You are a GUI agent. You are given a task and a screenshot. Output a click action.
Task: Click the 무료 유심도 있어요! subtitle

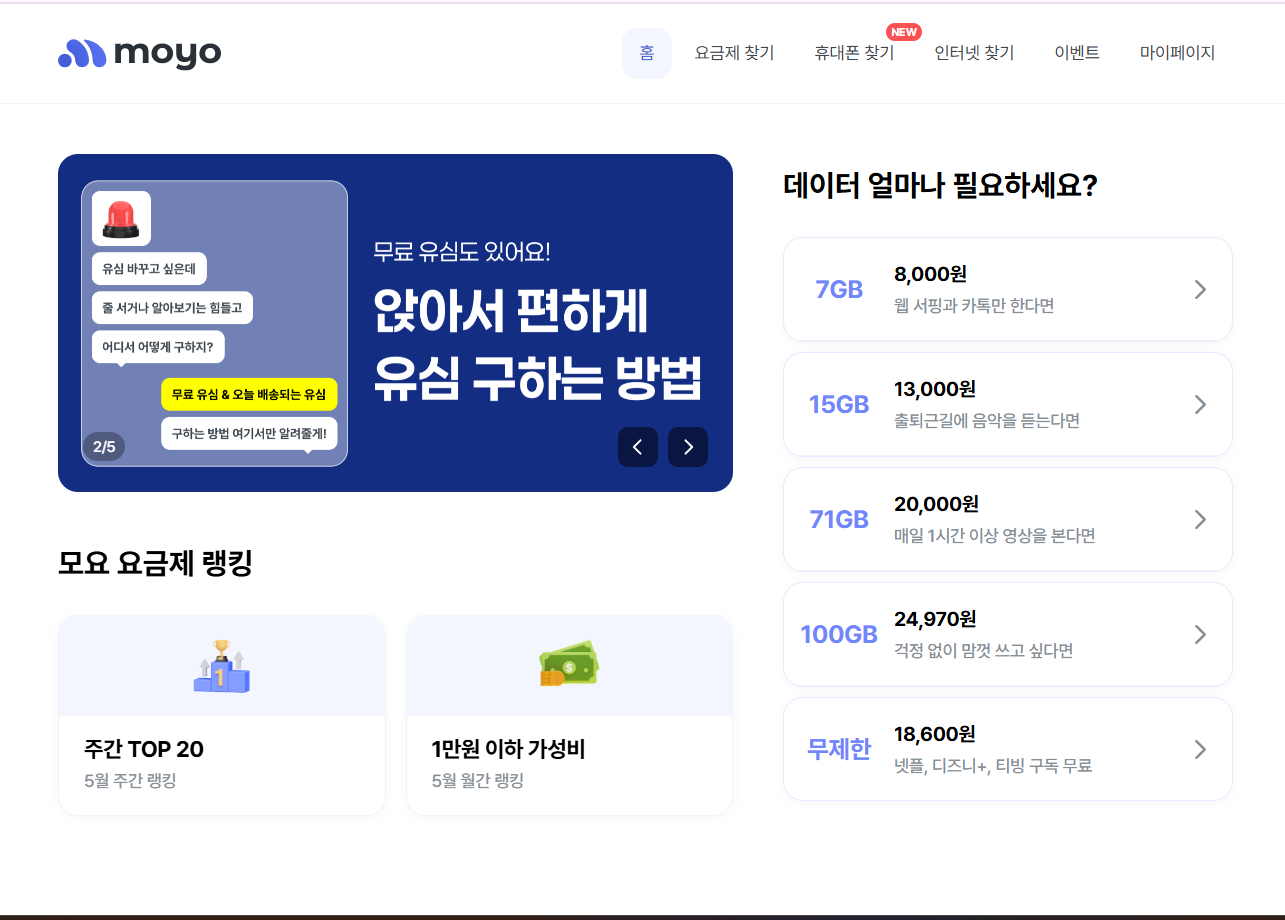[462, 252]
